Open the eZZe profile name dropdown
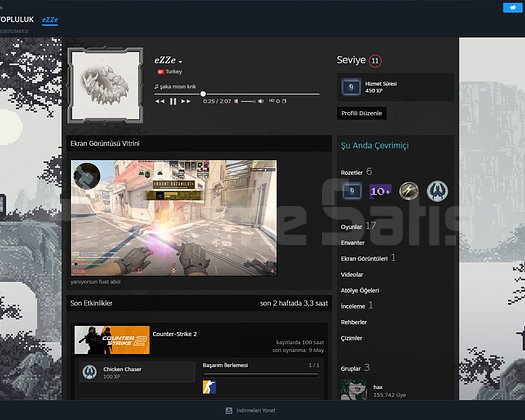525x420 pixels. (x=180, y=62)
